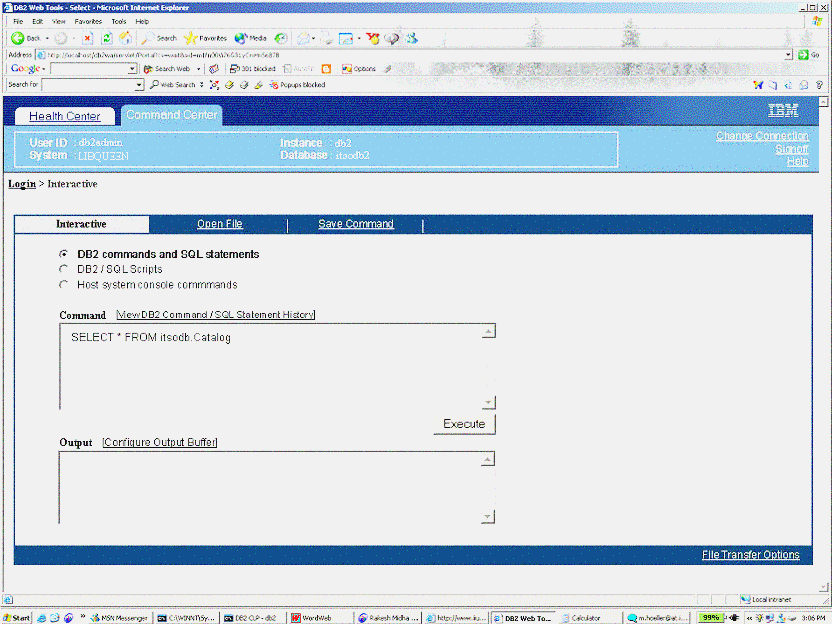The image size is (832, 624).
Task: Click the Stop loading icon
Action: pos(88,38)
